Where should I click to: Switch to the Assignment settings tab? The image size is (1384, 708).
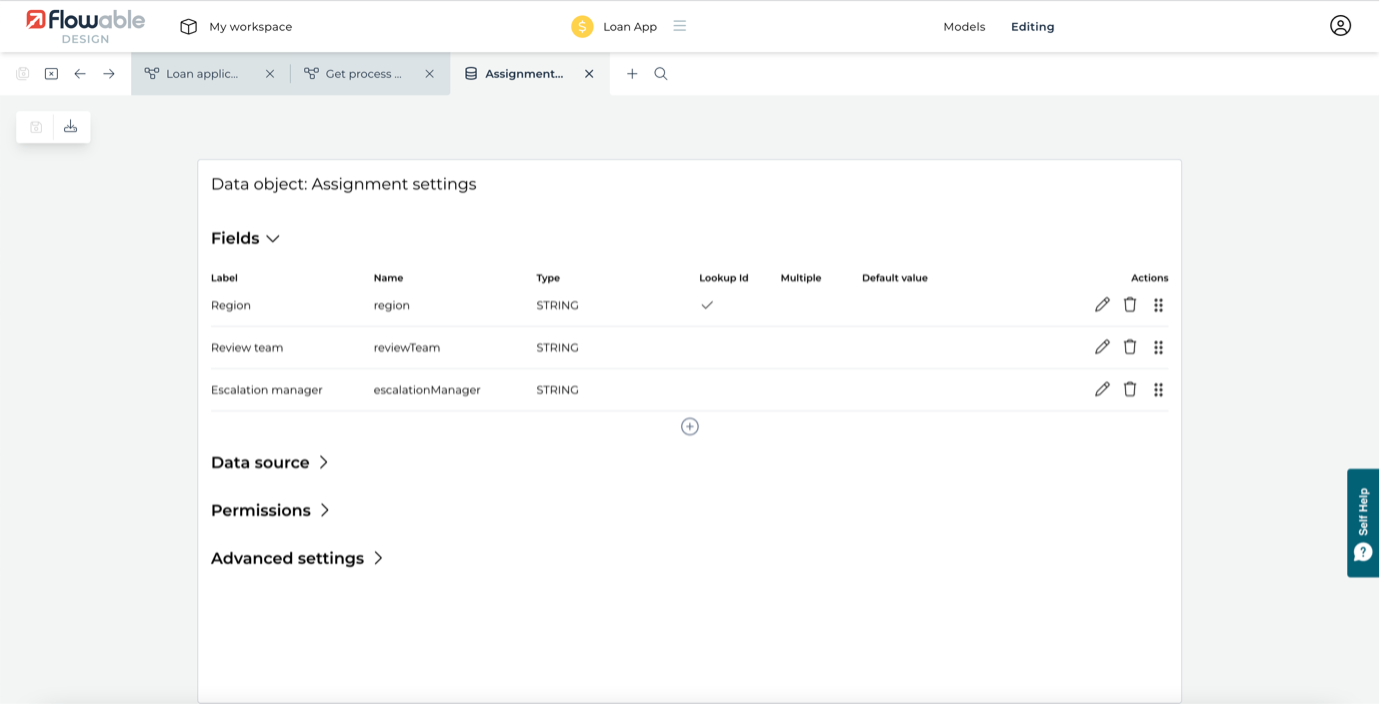tap(520, 73)
